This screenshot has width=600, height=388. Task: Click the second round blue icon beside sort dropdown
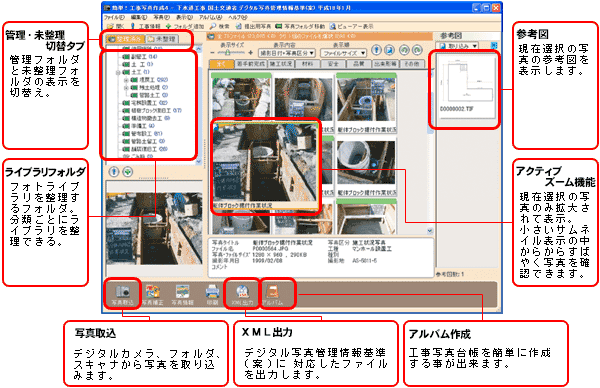click(389, 50)
